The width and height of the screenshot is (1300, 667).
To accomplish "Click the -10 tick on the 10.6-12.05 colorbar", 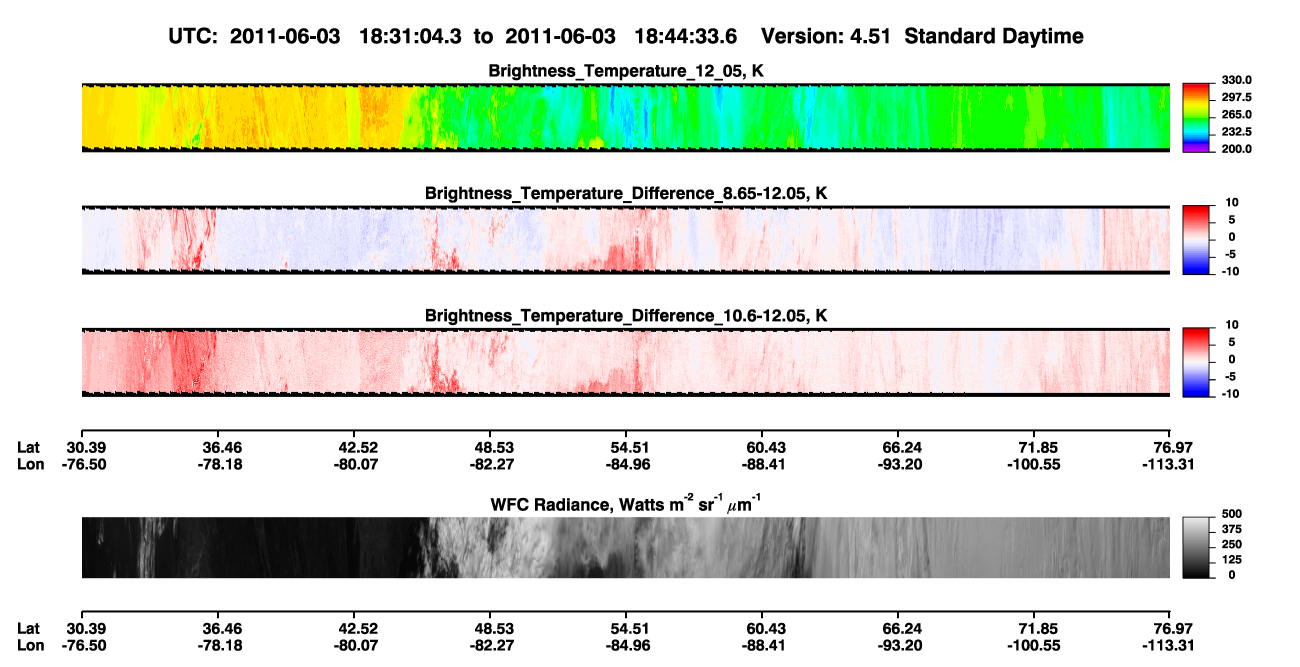I will 1230,393.
